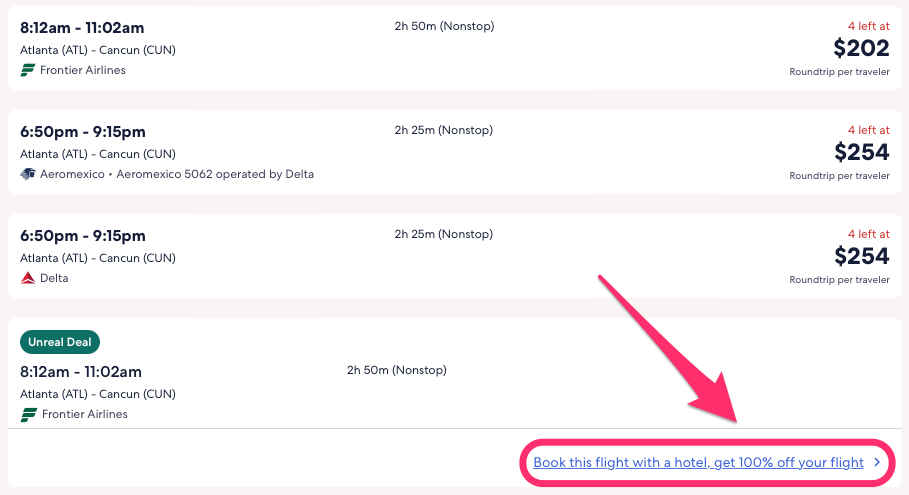Screen dimensions: 909x495
Task: Click '2h 50m (Nonstop)' in the Unreal Deal card
Action: coord(396,371)
